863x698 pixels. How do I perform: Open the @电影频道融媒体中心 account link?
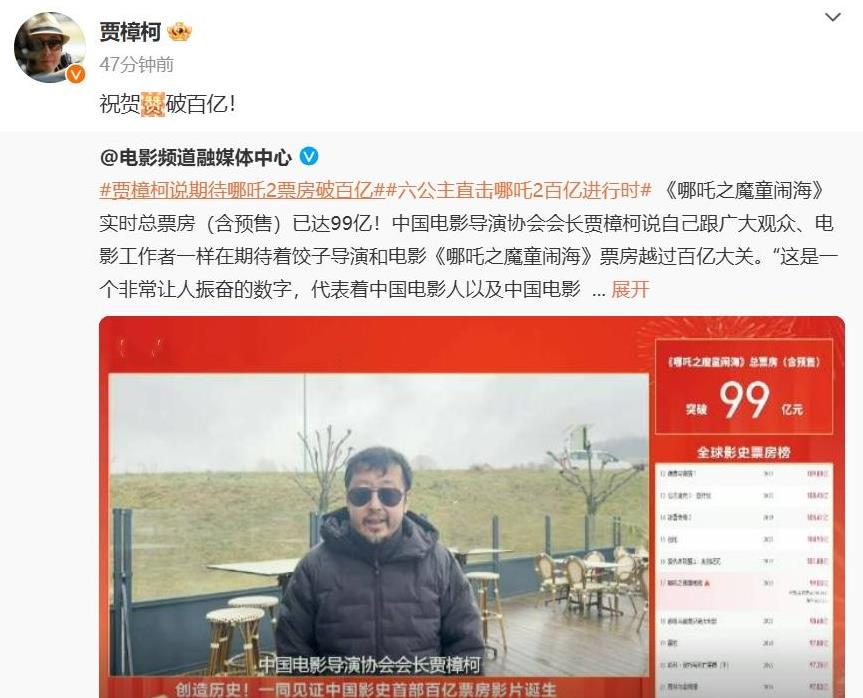click(x=195, y=158)
